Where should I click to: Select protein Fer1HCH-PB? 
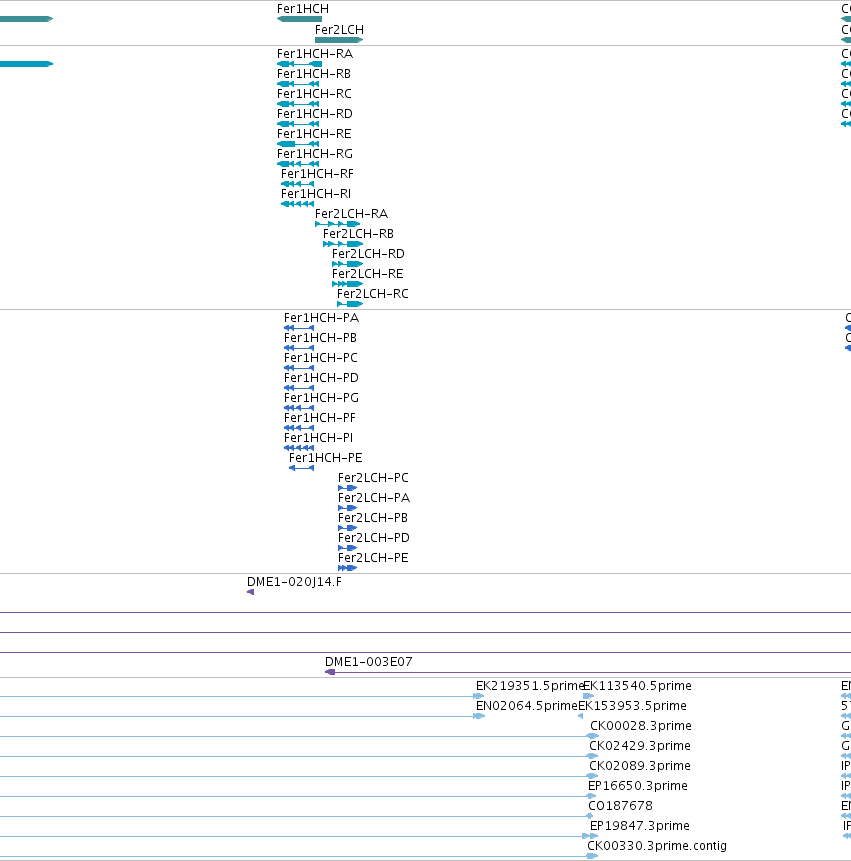point(299,348)
